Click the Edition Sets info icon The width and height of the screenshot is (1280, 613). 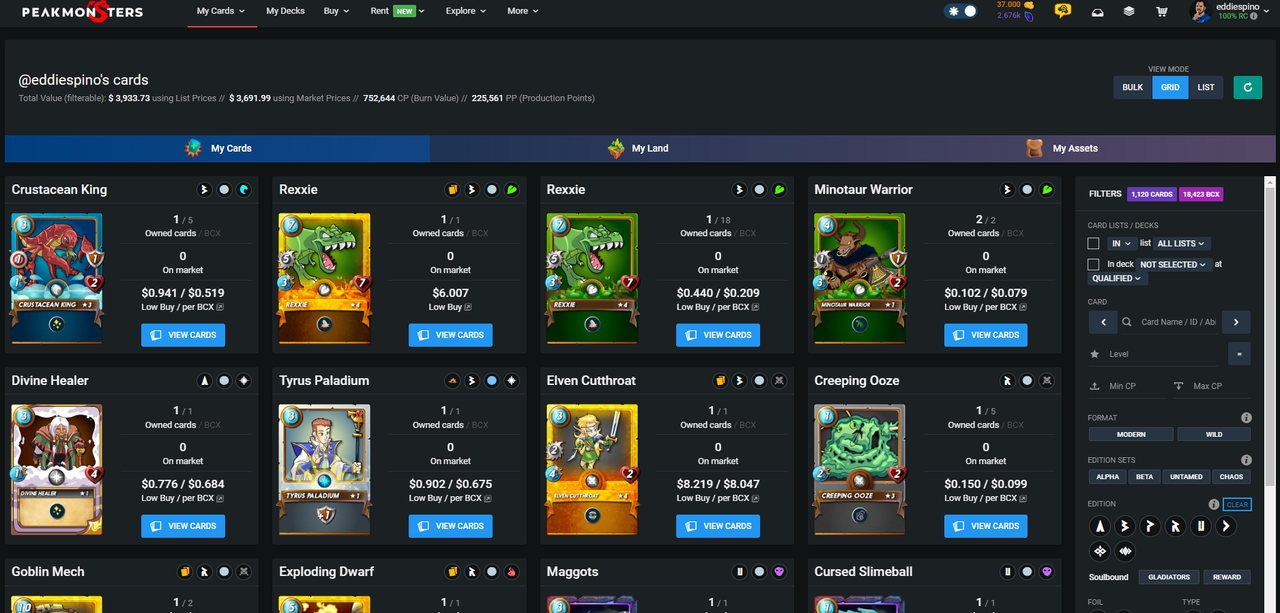[1246, 460]
